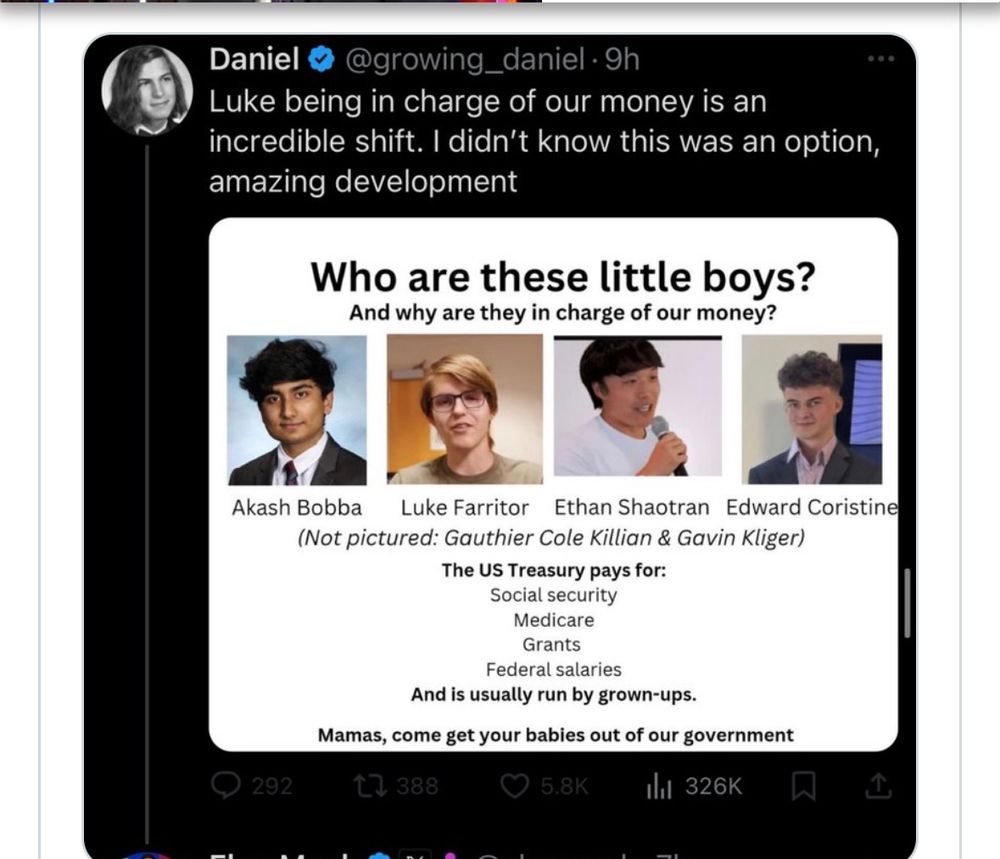Viewport: 1000px width, 859px height.
Task: Open the 9h timestamp permalink
Action: [621, 60]
